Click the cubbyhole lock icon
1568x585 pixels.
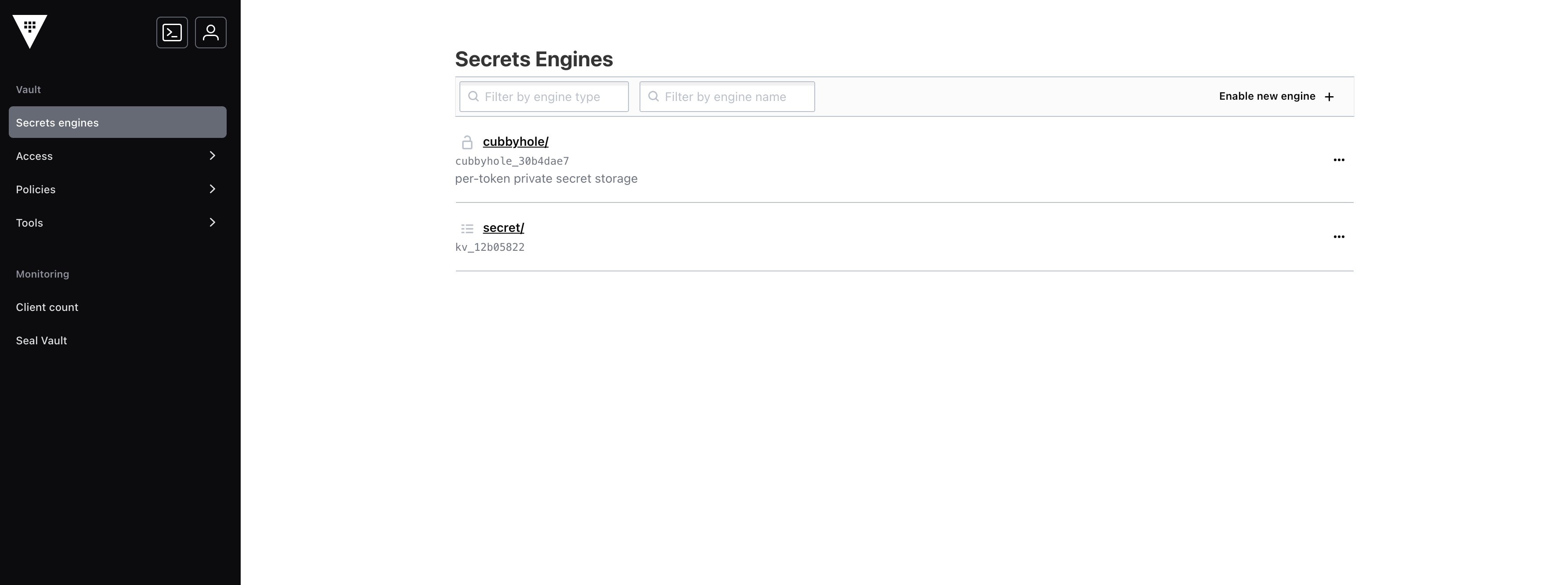point(467,142)
